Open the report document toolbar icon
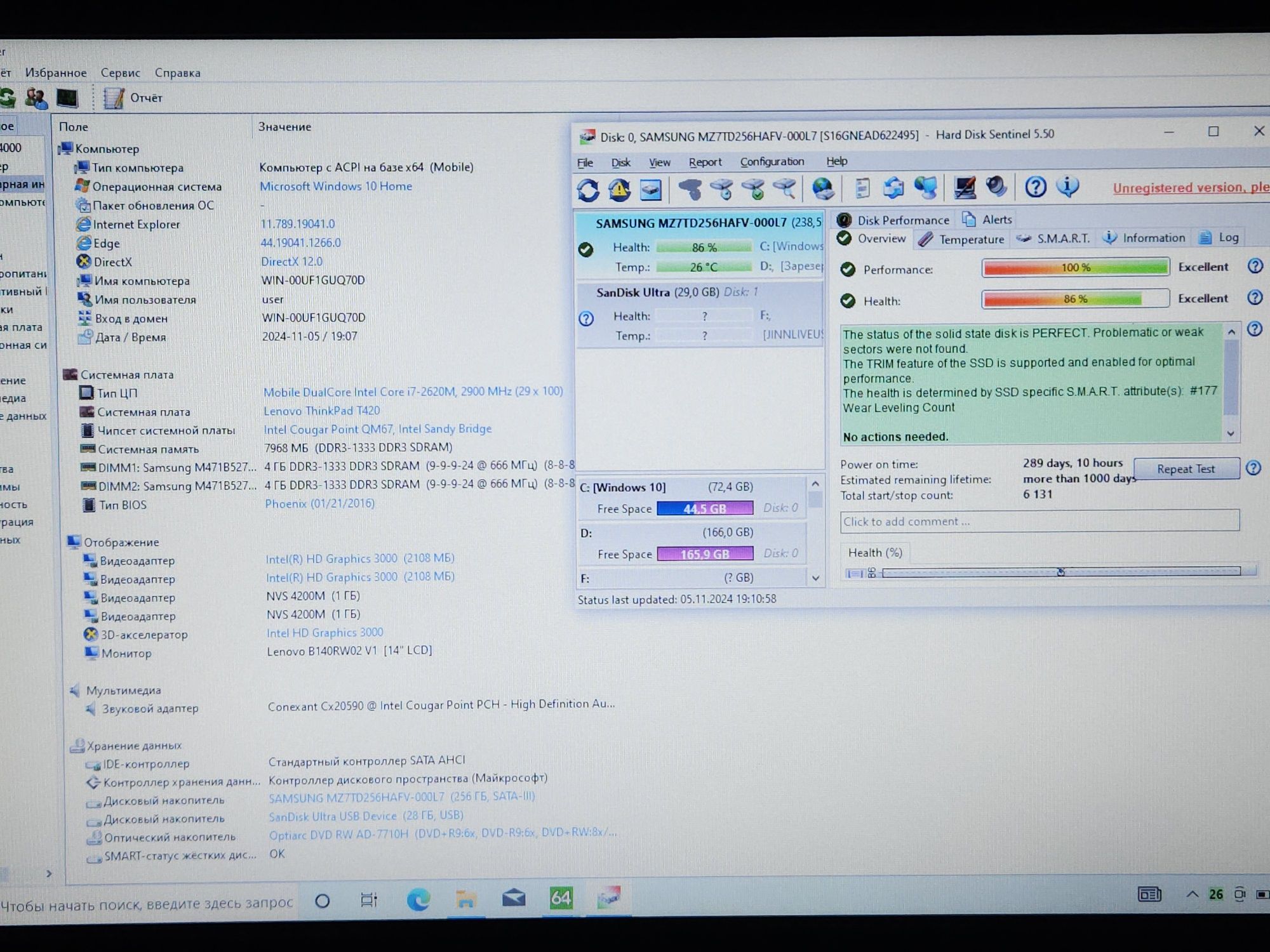The height and width of the screenshot is (952, 1270). coord(862,188)
